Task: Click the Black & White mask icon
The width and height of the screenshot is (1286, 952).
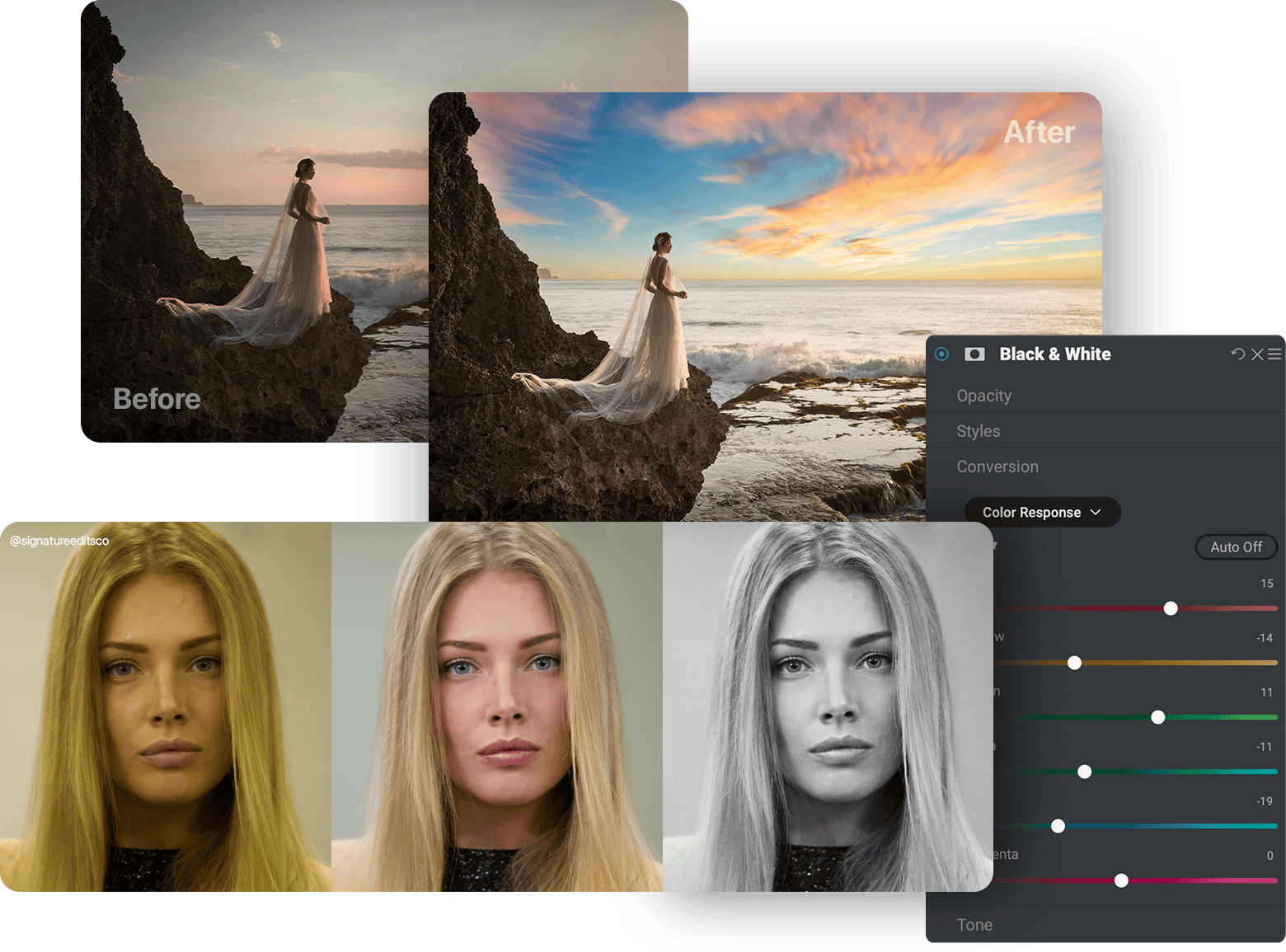Action: point(974,354)
